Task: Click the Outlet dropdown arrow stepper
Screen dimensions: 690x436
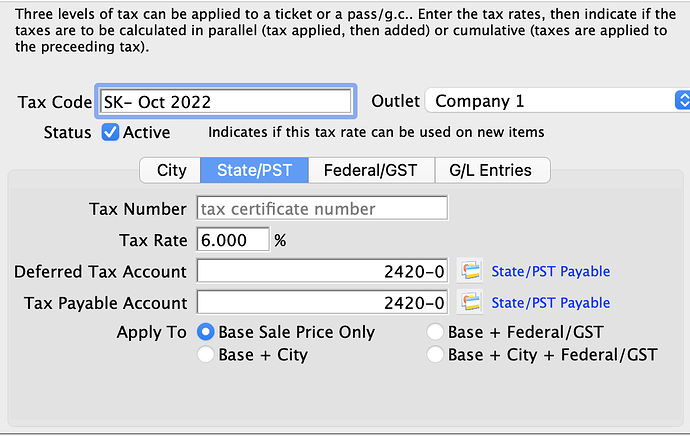Action: (683, 100)
